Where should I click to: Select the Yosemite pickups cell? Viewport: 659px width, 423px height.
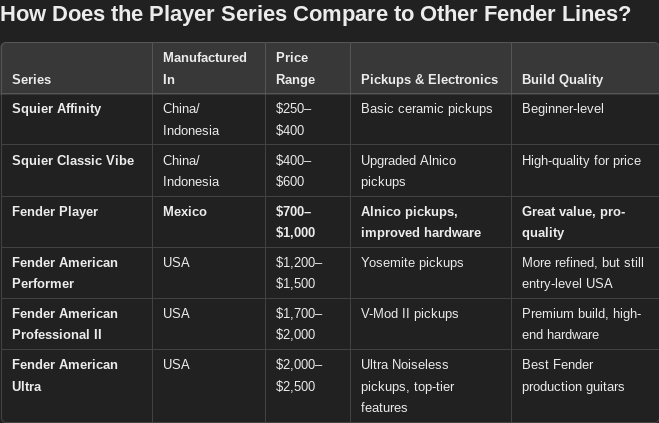tap(412, 262)
